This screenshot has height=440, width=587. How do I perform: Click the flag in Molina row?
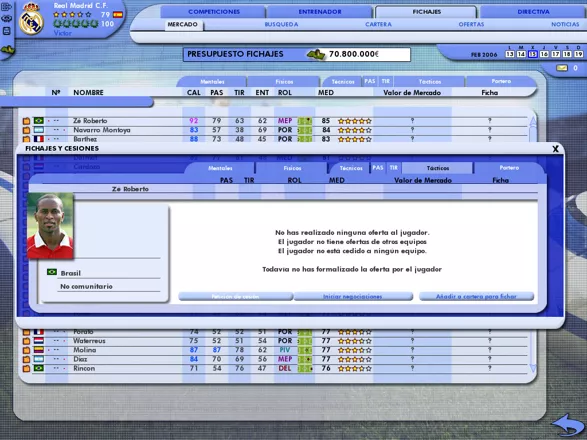point(39,350)
